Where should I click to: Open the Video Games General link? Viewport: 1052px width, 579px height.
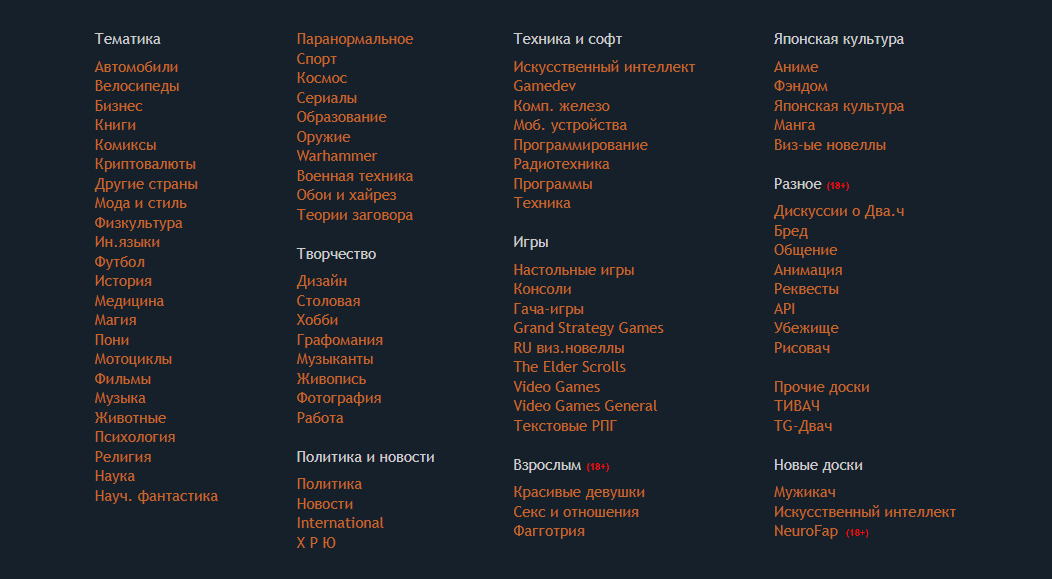coord(585,407)
